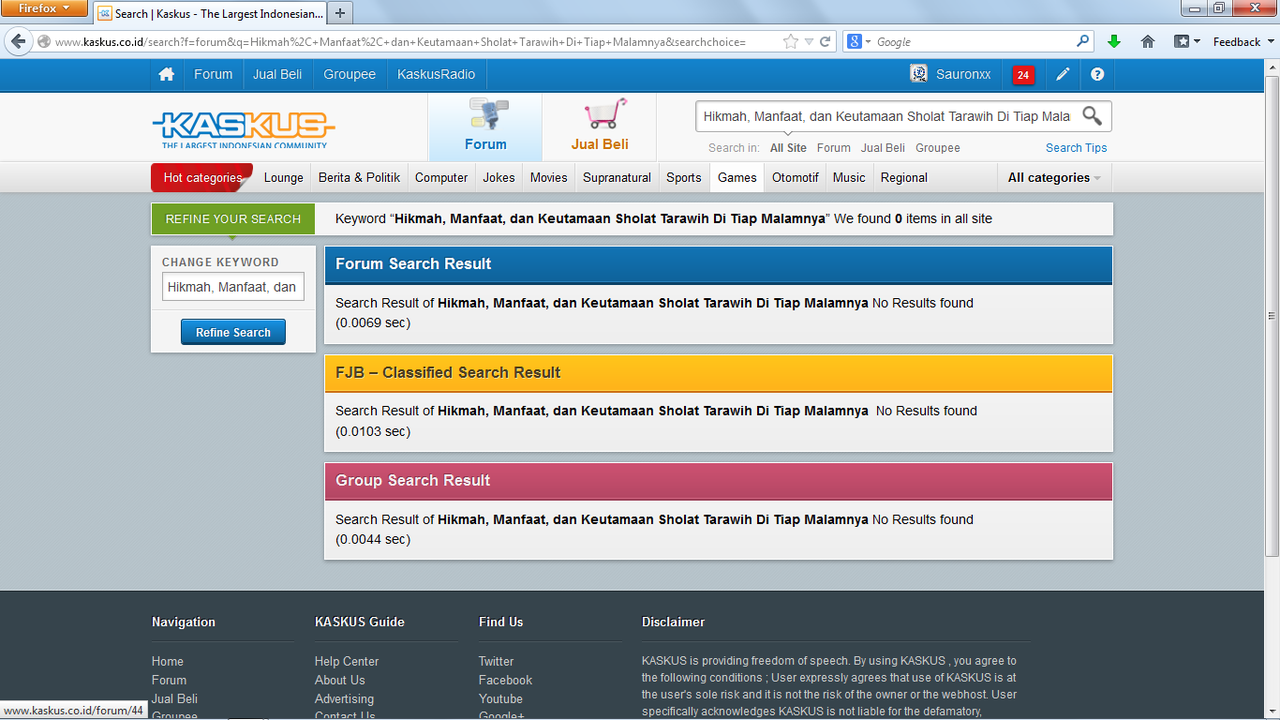This screenshot has width=1280, height=720.
Task: Click the Kaskus home icon
Action: point(166,74)
